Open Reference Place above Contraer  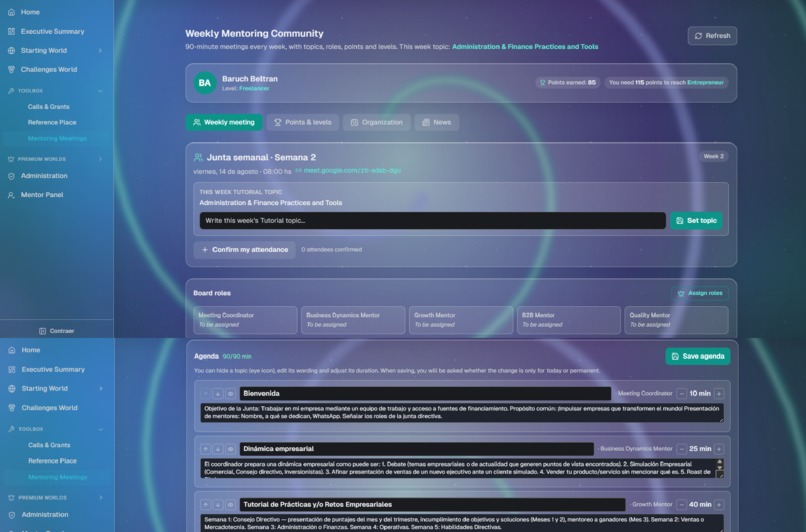[52, 122]
